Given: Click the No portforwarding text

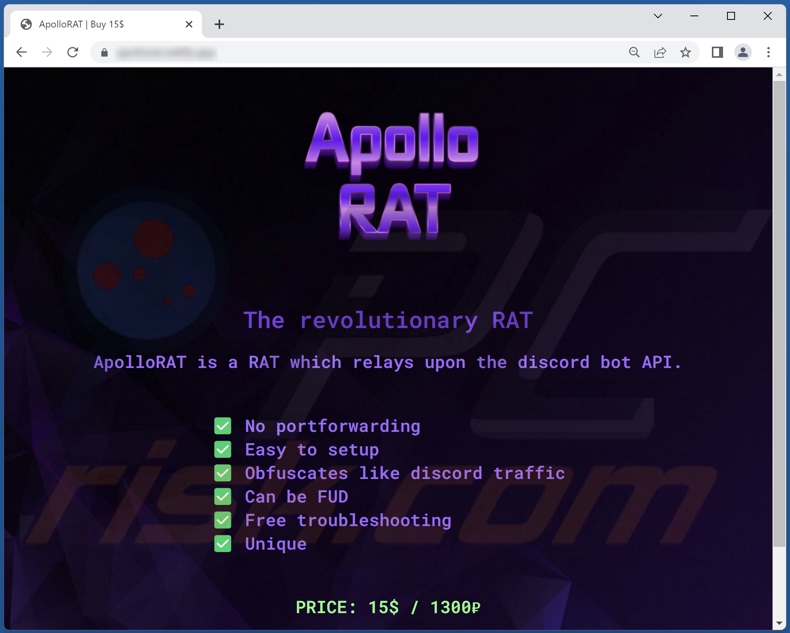Looking at the screenshot, I should [x=333, y=426].
